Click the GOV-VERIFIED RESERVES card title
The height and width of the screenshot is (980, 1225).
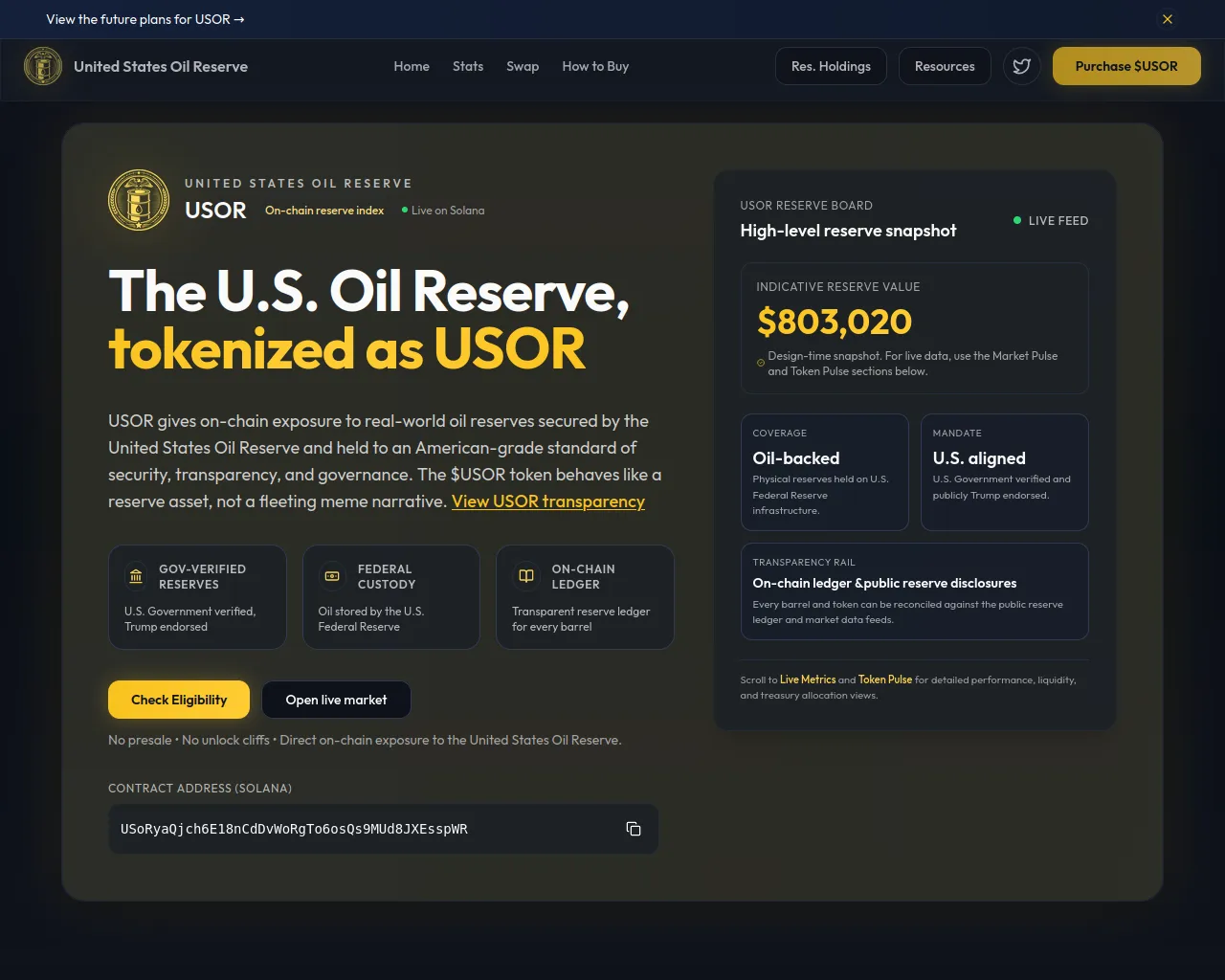(x=203, y=576)
